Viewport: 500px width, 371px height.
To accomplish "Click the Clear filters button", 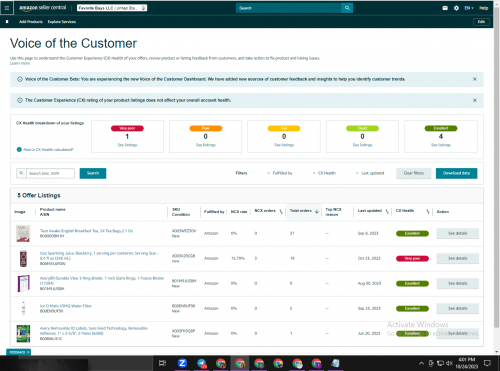I will pyautogui.click(x=413, y=173).
